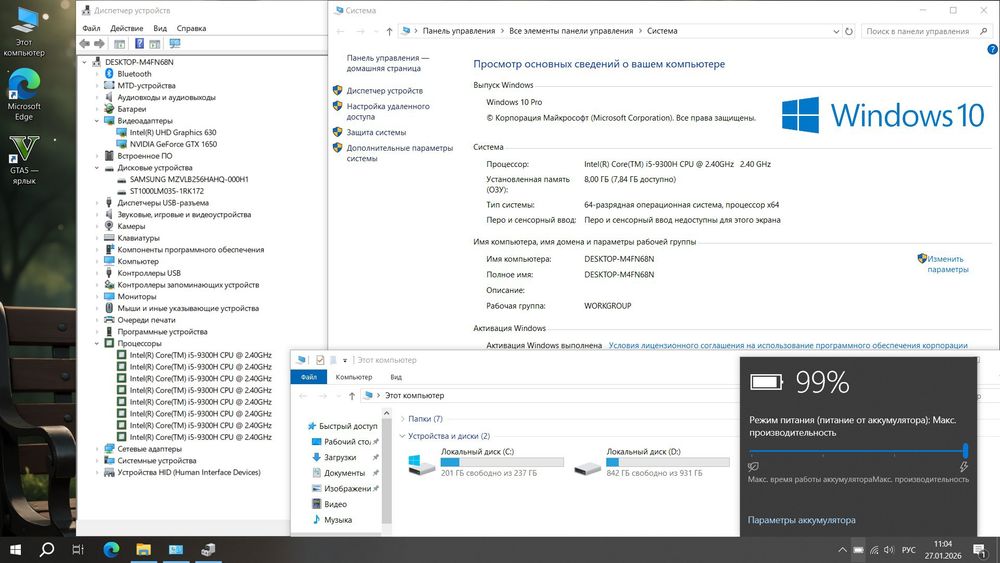The height and width of the screenshot is (563, 1000).
Task: Open Действие menu in Device Manager
Action: tap(126, 28)
